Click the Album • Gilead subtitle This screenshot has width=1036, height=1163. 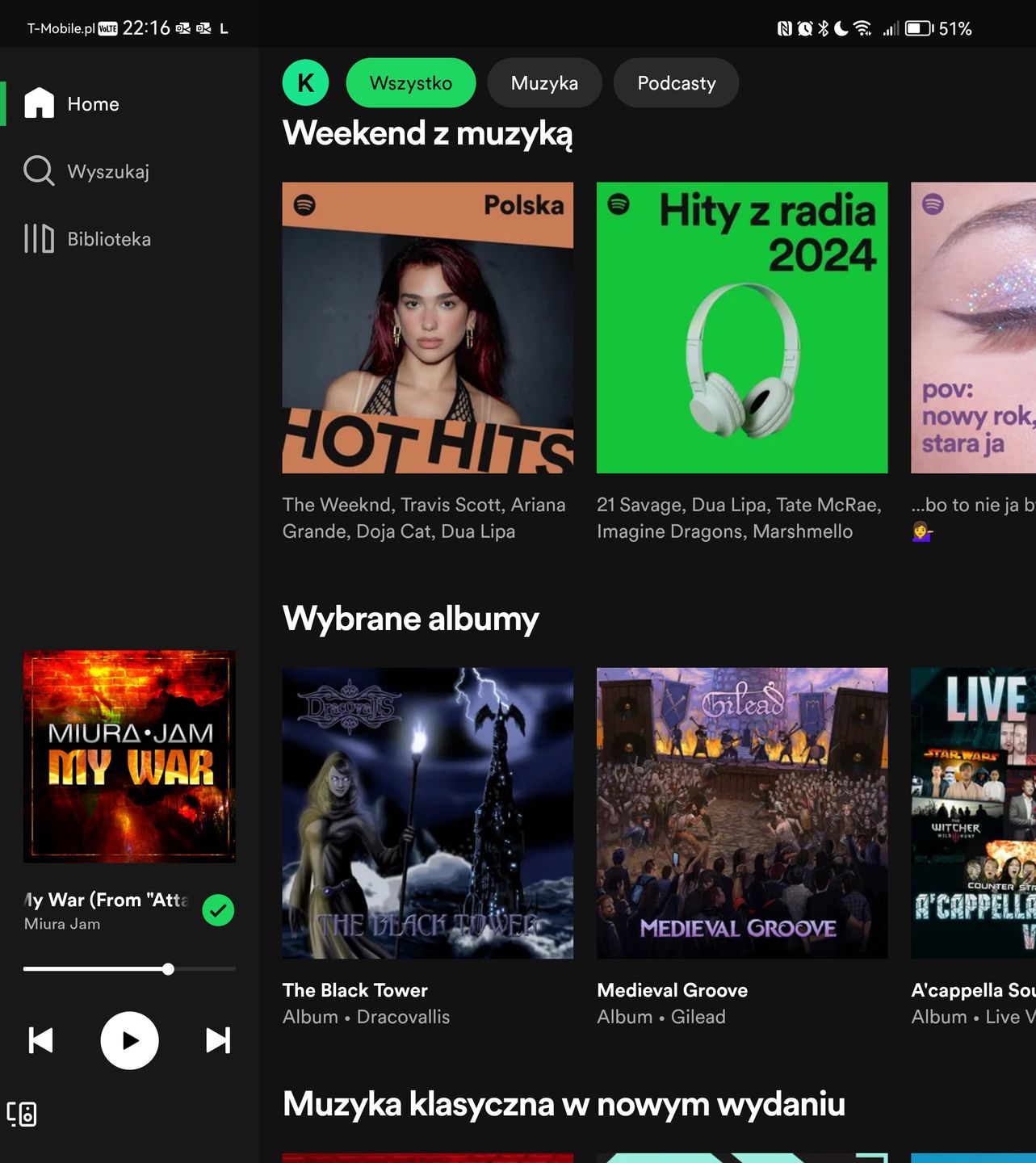pos(661,1017)
